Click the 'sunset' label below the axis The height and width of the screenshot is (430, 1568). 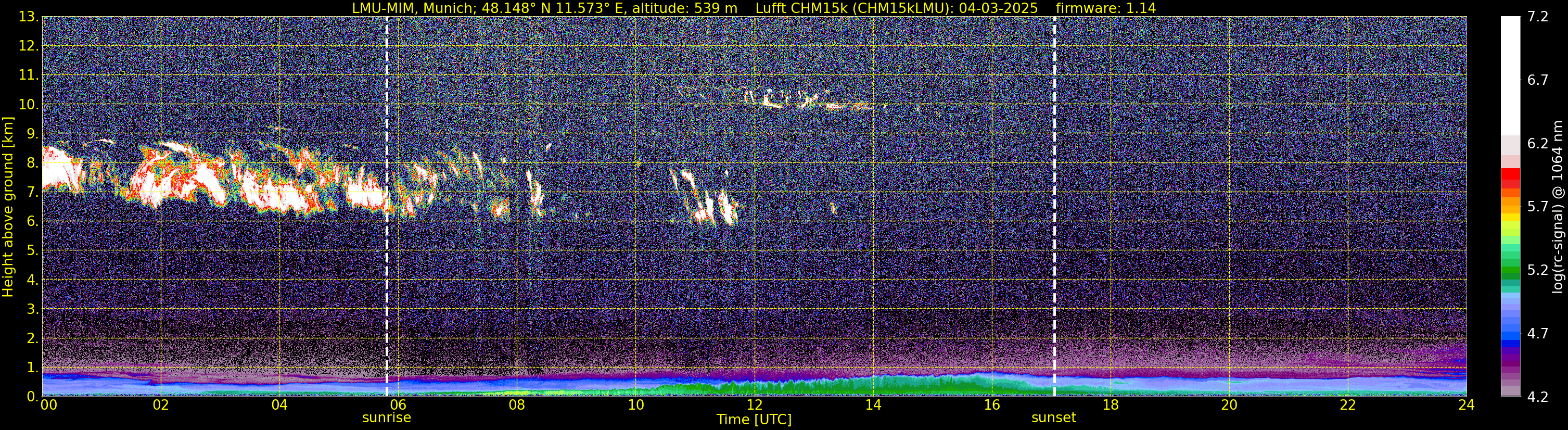pos(1054,418)
